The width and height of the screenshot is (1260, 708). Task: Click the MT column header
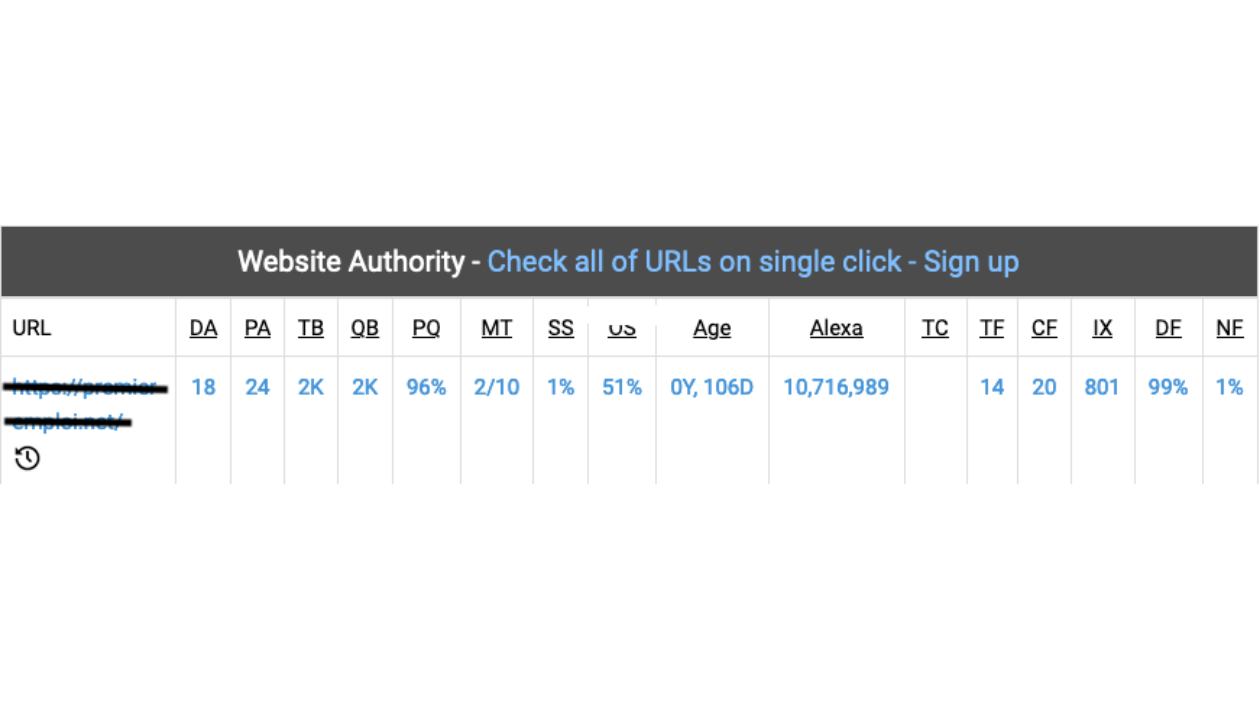point(497,328)
